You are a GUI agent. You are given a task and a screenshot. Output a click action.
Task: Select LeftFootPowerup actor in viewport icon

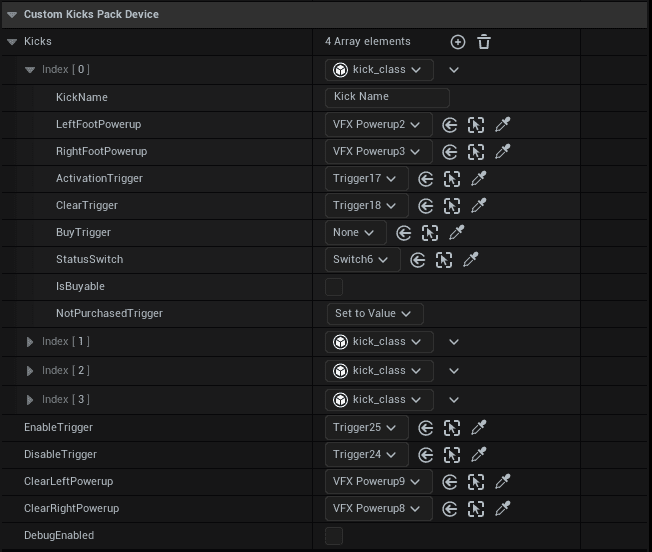[x=476, y=125]
